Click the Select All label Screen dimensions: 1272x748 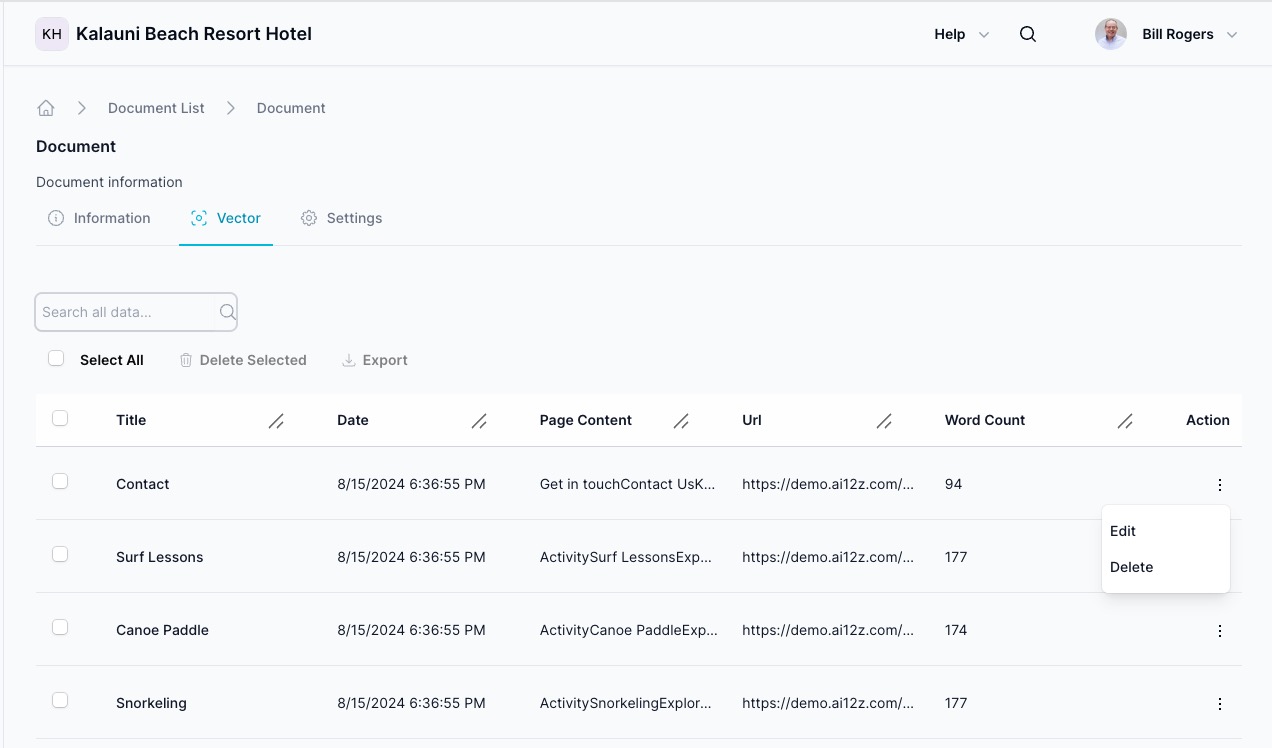pyautogui.click(x=112, y=360)
